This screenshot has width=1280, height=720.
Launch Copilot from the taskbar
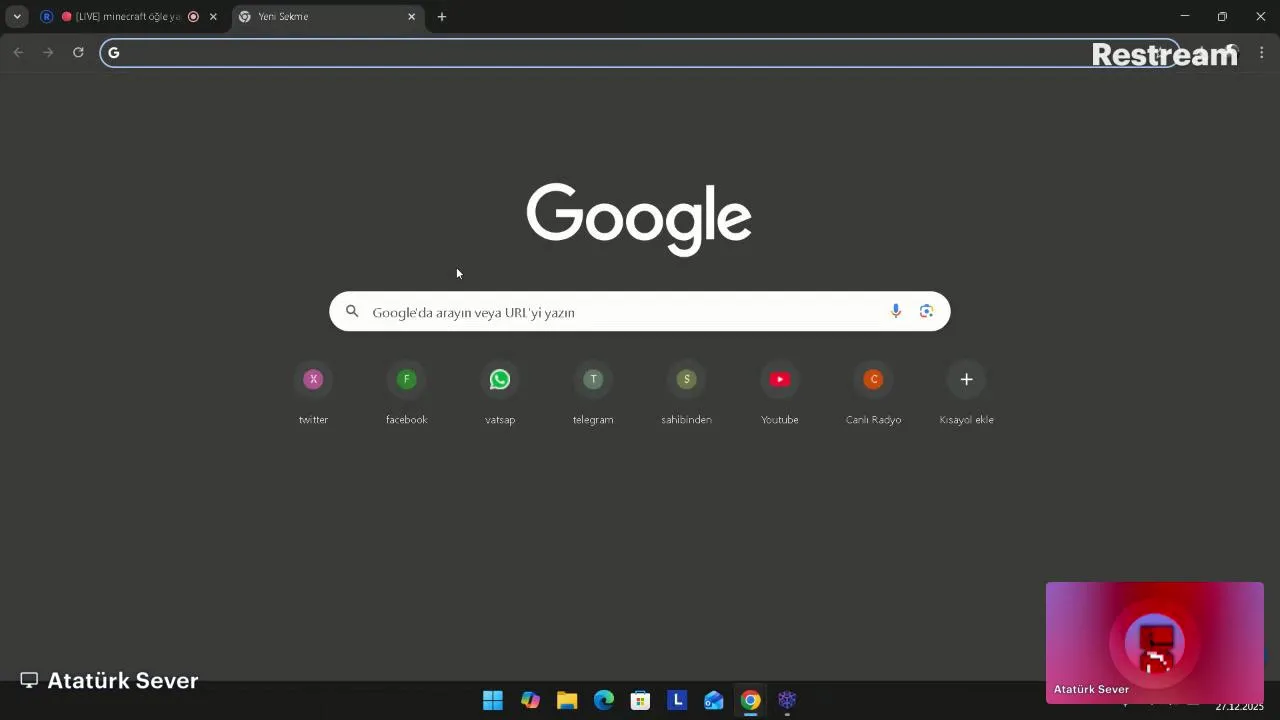pyautogui.click(x=530, y=700)
